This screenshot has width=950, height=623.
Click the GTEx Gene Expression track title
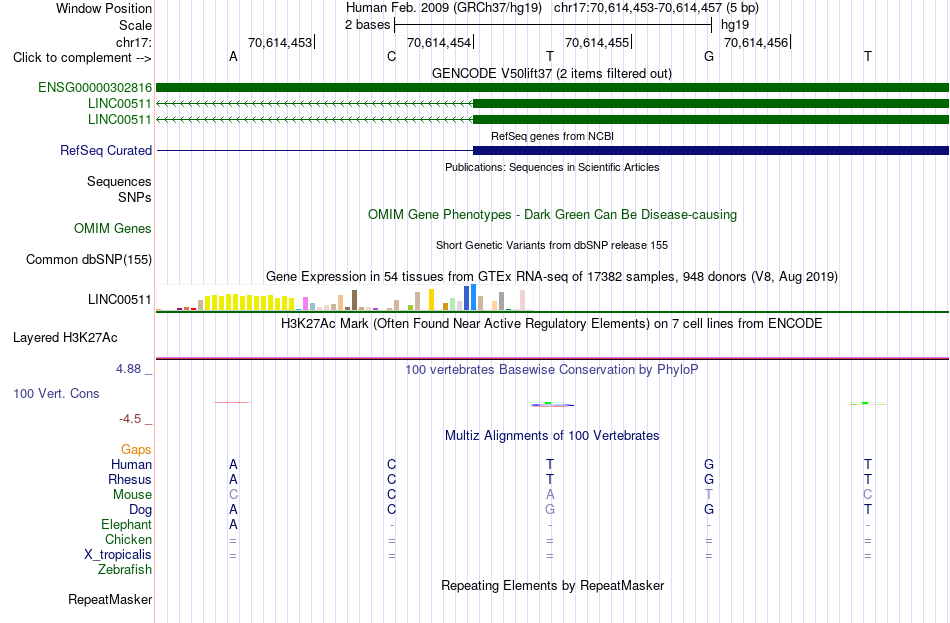tap(552, 276)
